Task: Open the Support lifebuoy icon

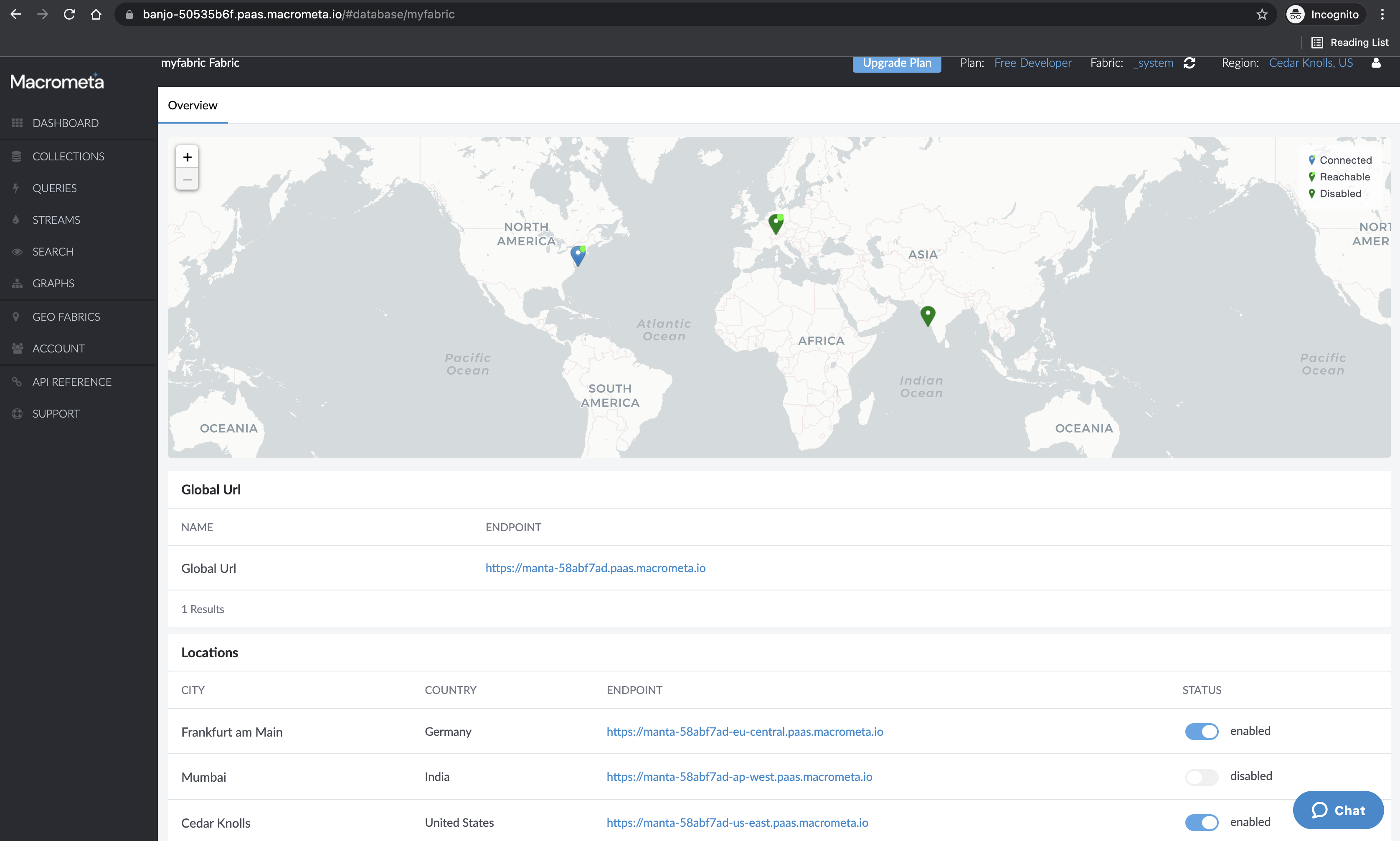Action: click(17, 414)
